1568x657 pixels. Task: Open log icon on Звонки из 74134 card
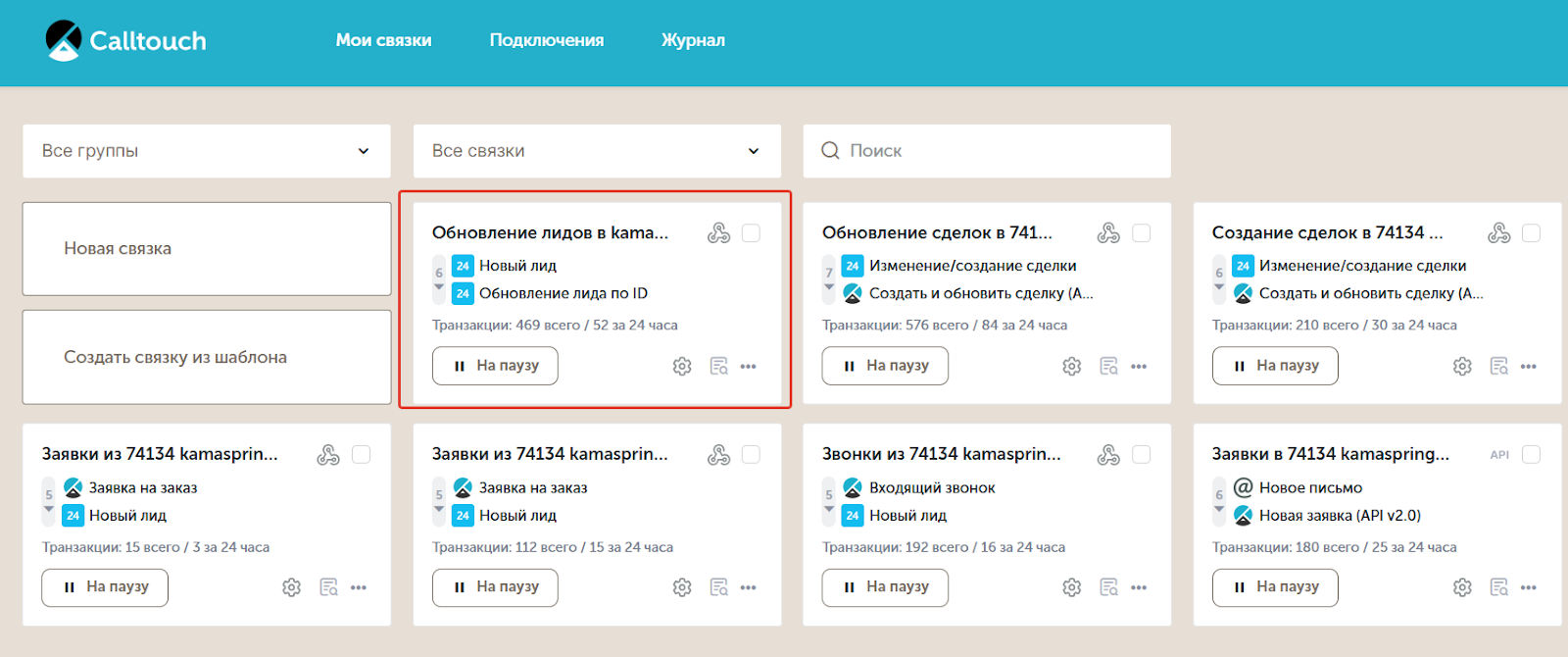pos(1108,587)
